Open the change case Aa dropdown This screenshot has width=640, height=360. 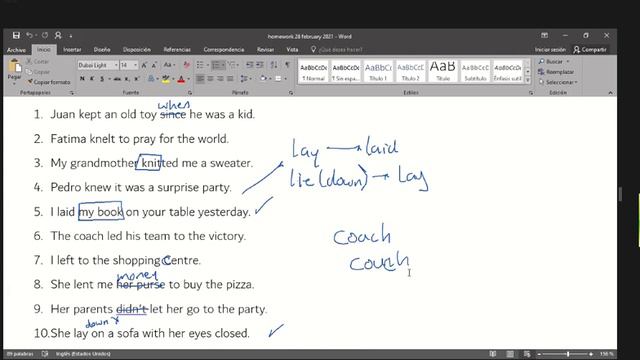(x=169, y=65)
